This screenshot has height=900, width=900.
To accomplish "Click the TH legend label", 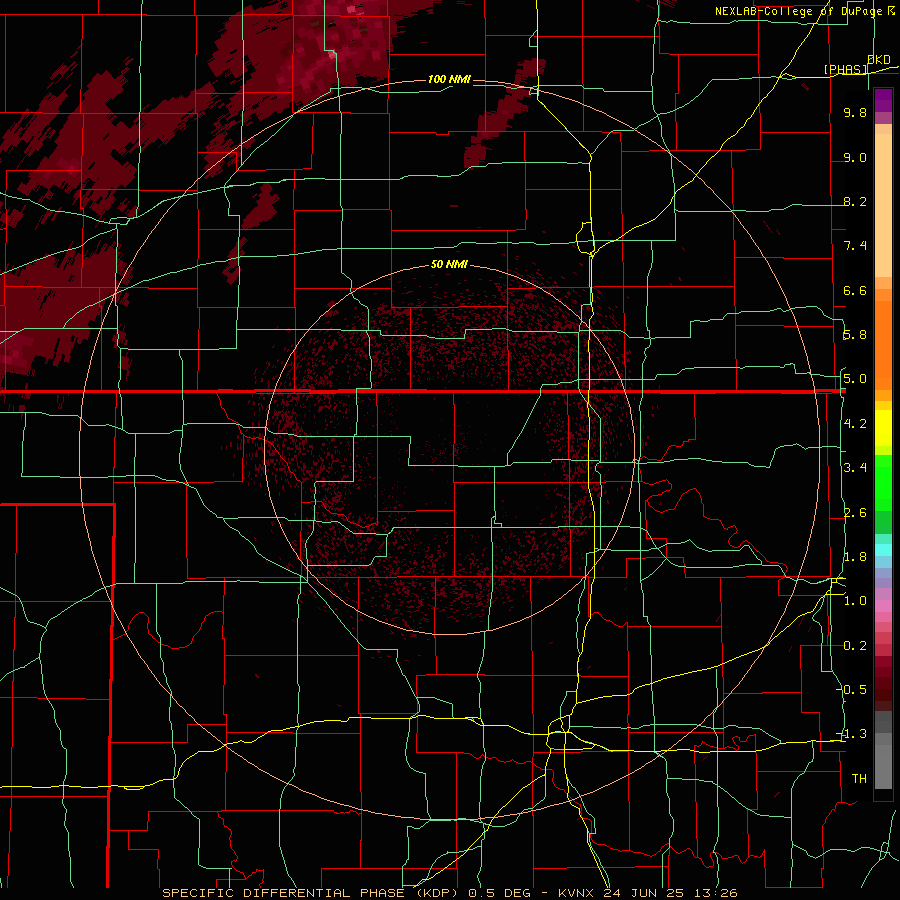I will (859, 779).
